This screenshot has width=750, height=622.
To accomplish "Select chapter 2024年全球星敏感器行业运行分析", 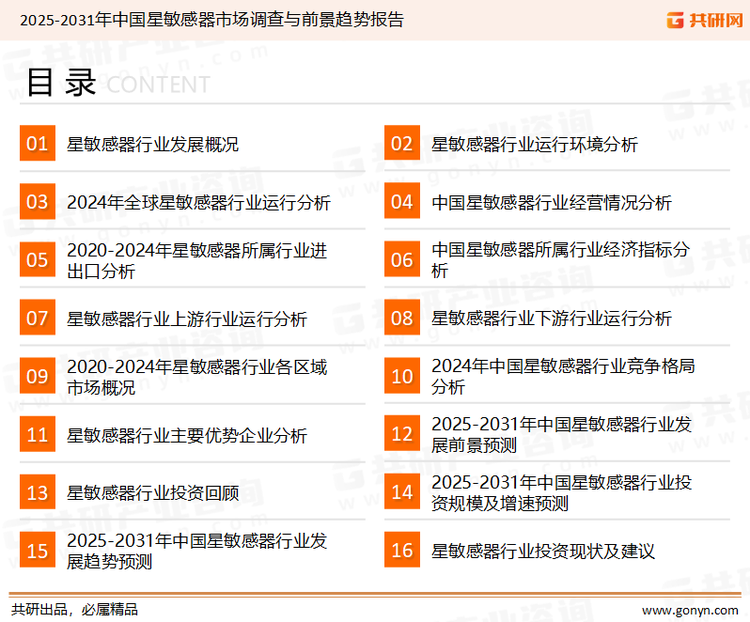I will (x=199, y=202).
